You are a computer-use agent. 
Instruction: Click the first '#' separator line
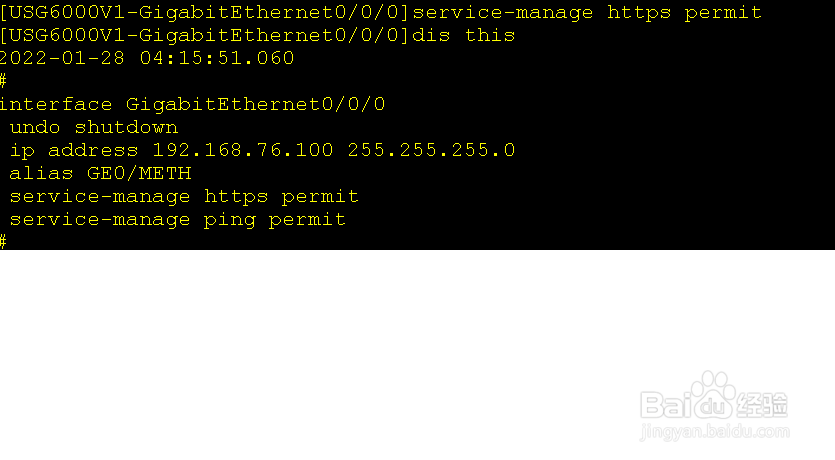tap(3, 81)
